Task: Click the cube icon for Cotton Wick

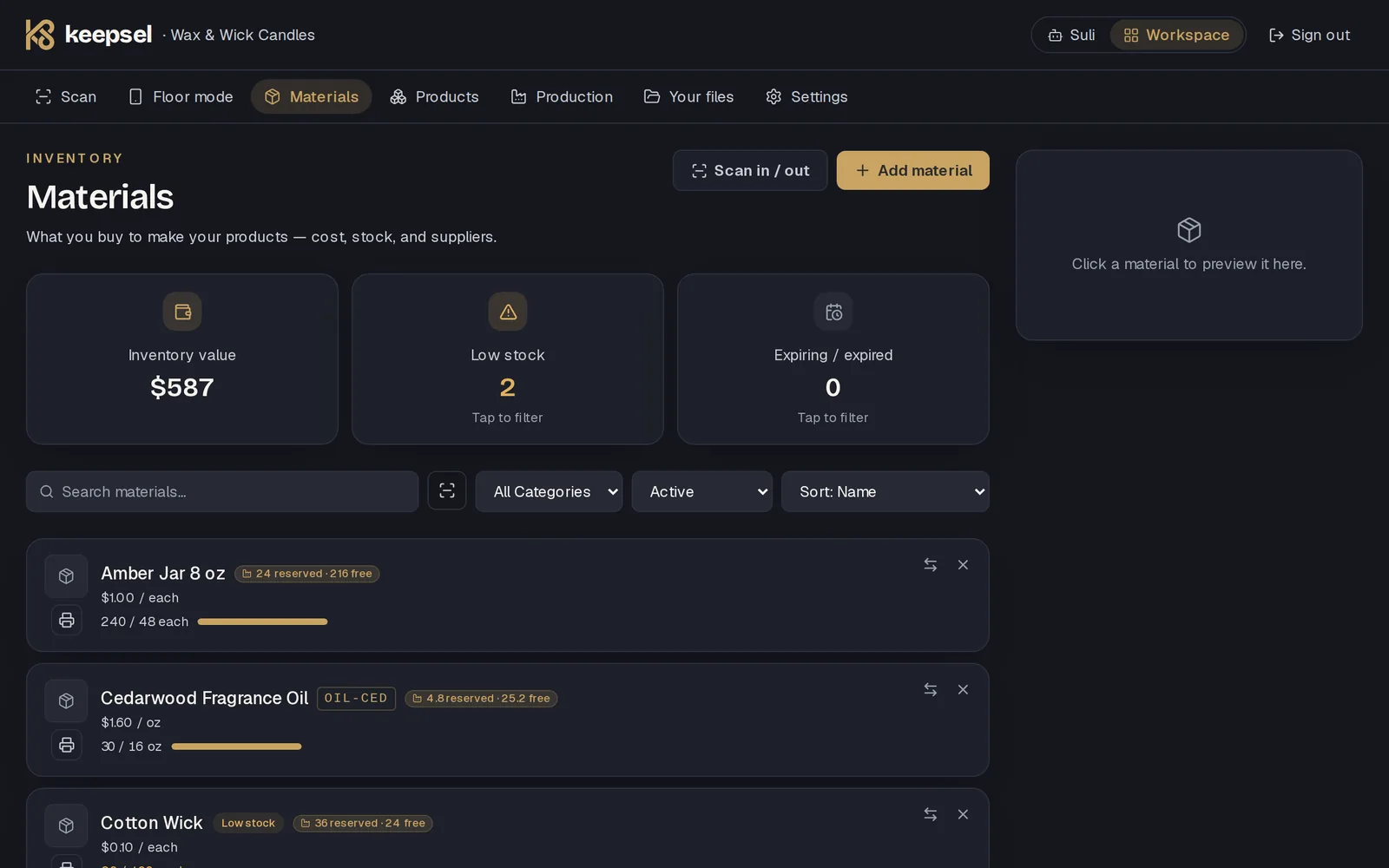Action: pos(66,825)
